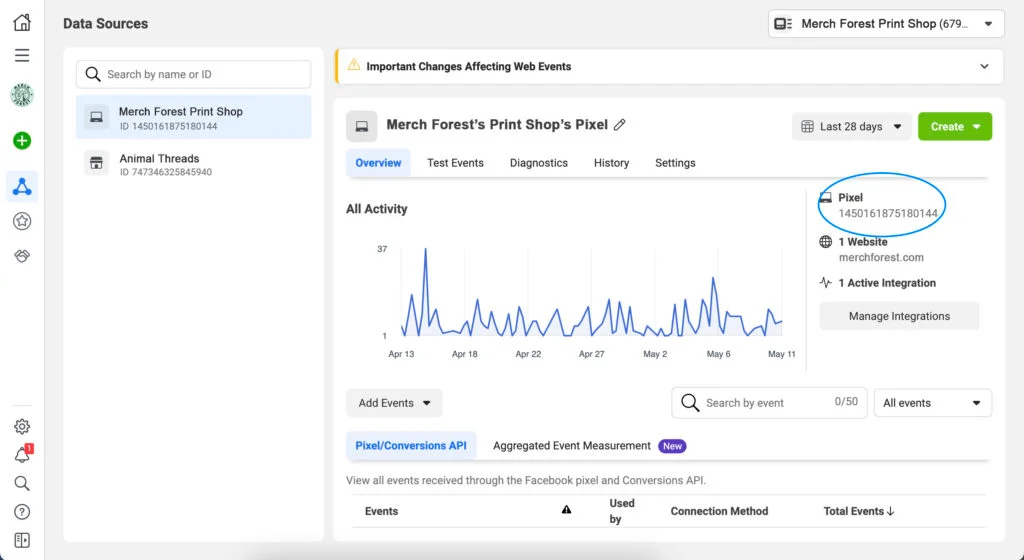
Task: Click the Search by name or ID field
Action: pyautogui.click(x=193, y=74)
